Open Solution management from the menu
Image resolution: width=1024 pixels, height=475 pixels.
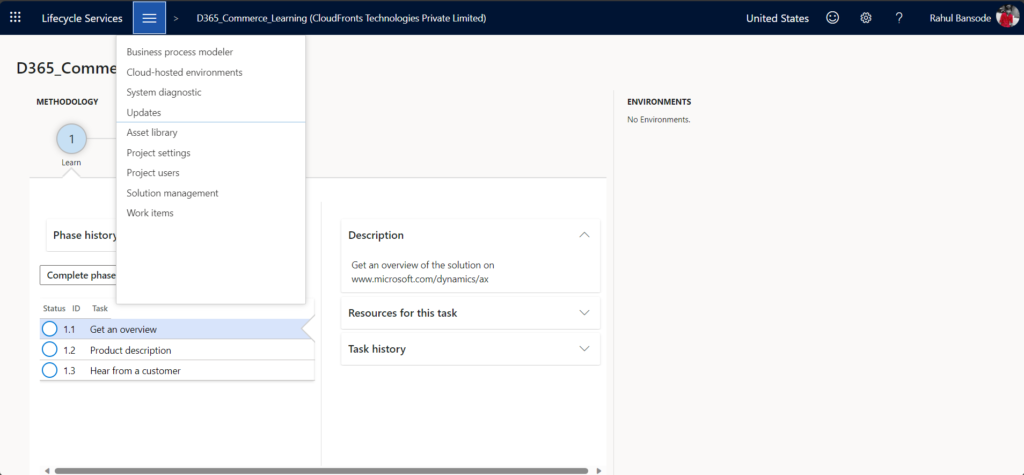172,193
